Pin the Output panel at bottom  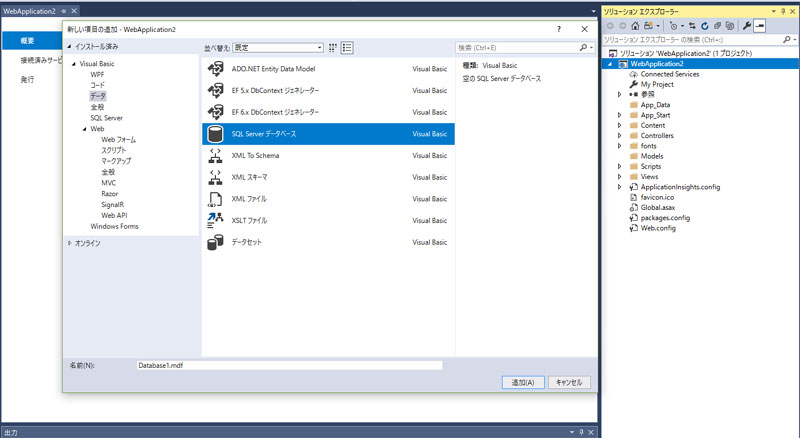(x=581, y=432)
